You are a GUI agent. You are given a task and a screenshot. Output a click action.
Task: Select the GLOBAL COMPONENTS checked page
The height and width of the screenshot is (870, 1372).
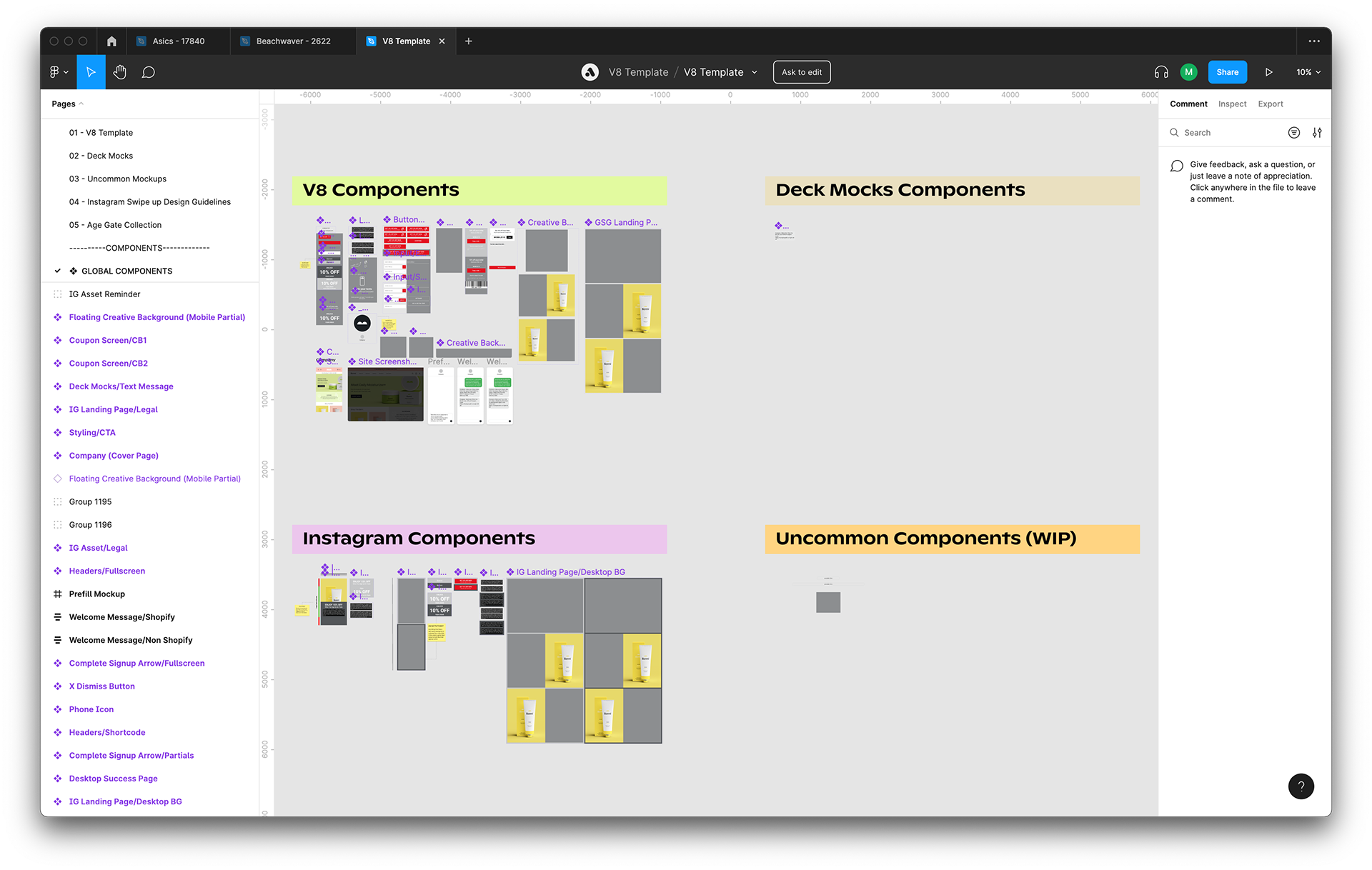pos(126,271)
